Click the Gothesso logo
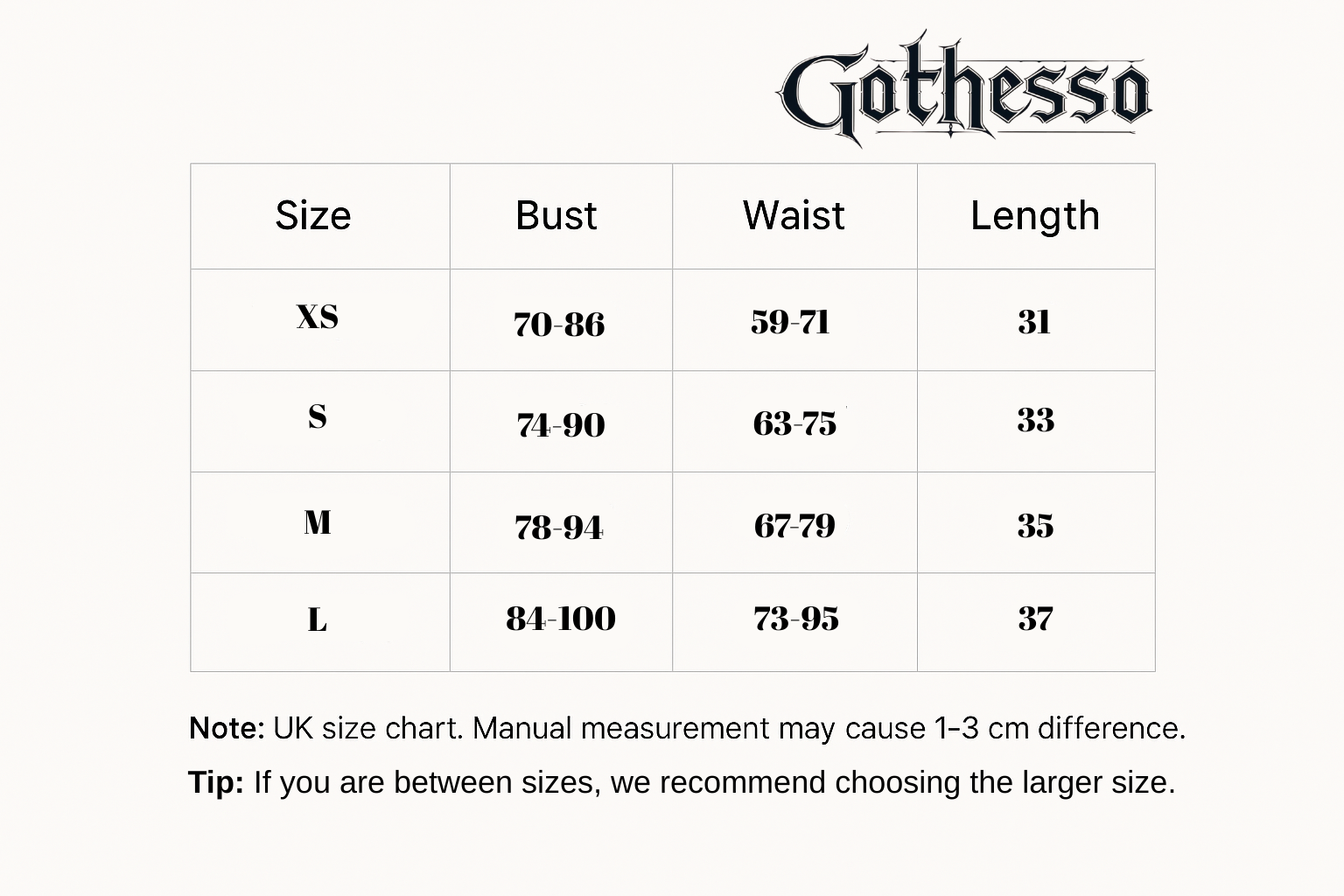The image size is (1344, 896). click(x=965, y=89)
